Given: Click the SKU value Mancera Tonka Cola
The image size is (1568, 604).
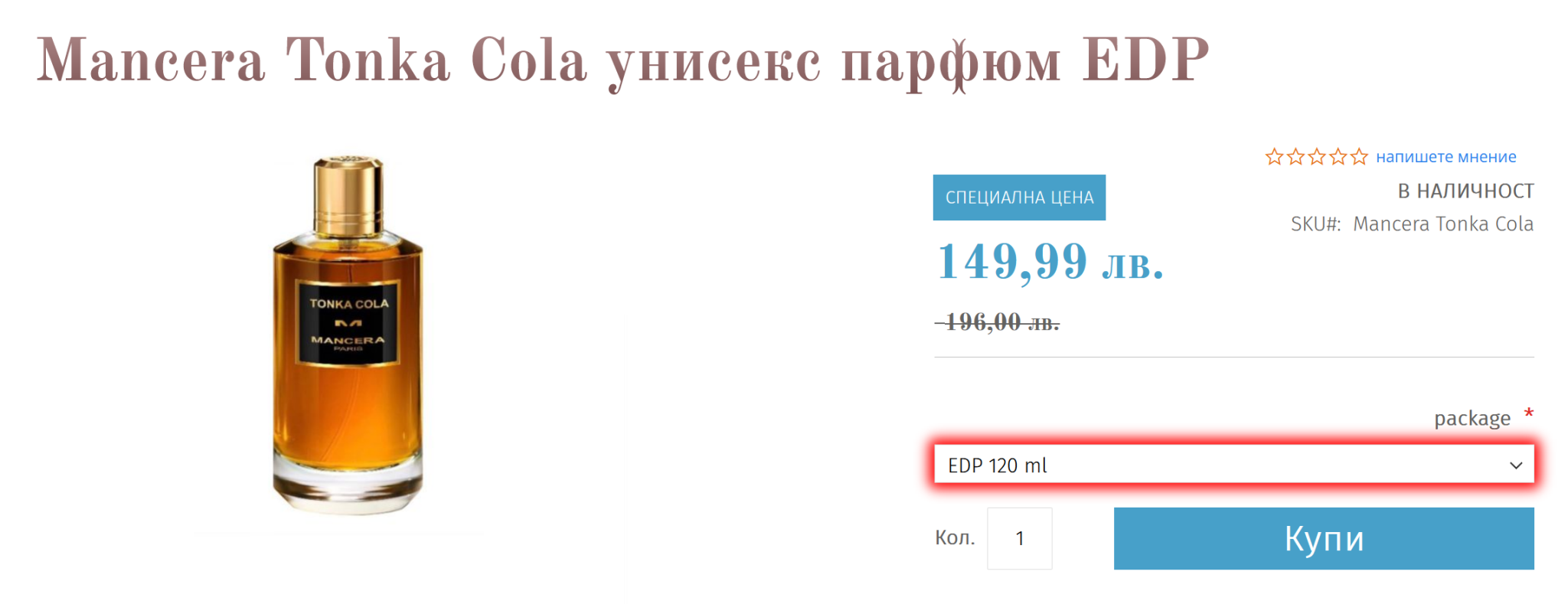Looking at the screenshot, I should coord(1442,224).
